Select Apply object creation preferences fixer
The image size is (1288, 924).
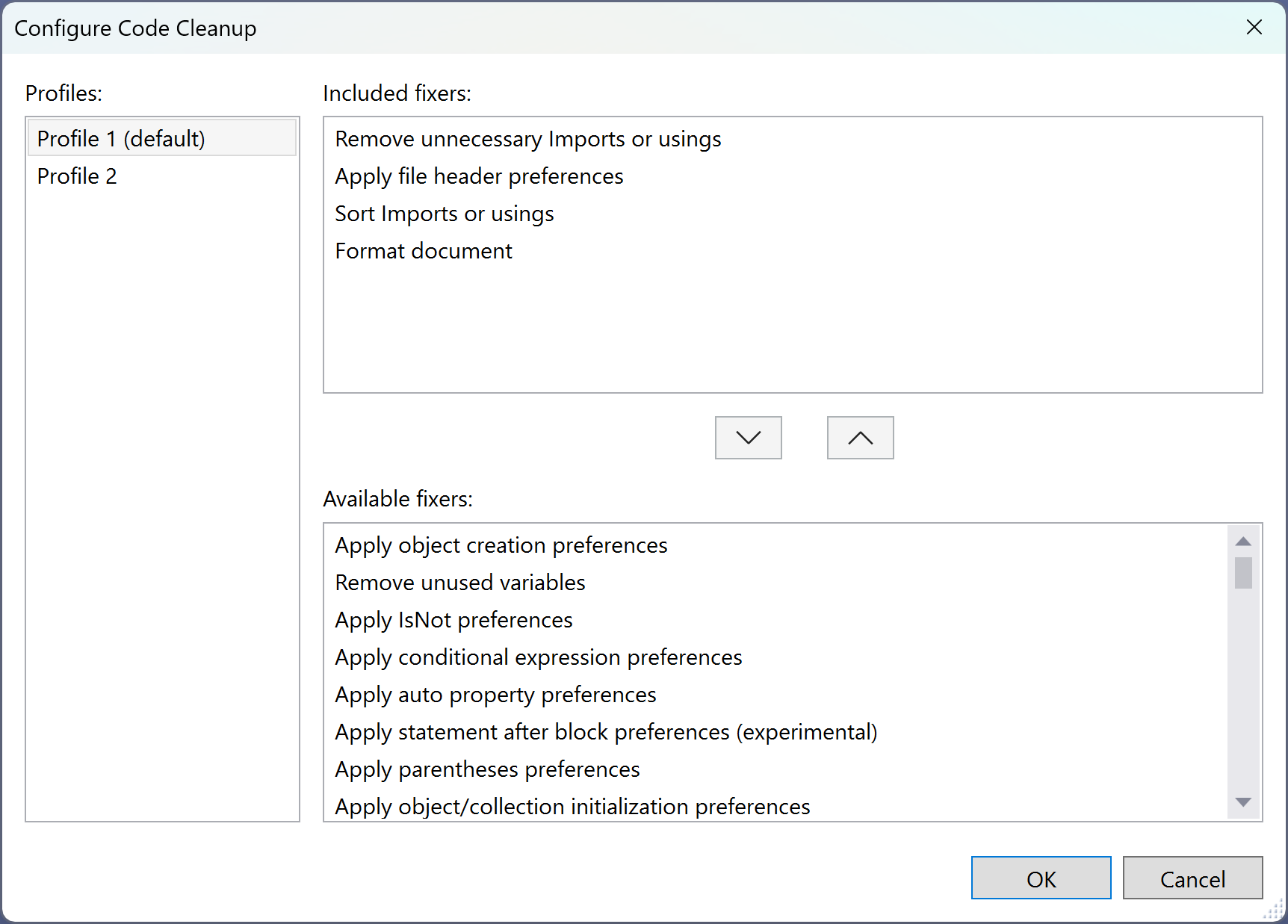point(501,545)
